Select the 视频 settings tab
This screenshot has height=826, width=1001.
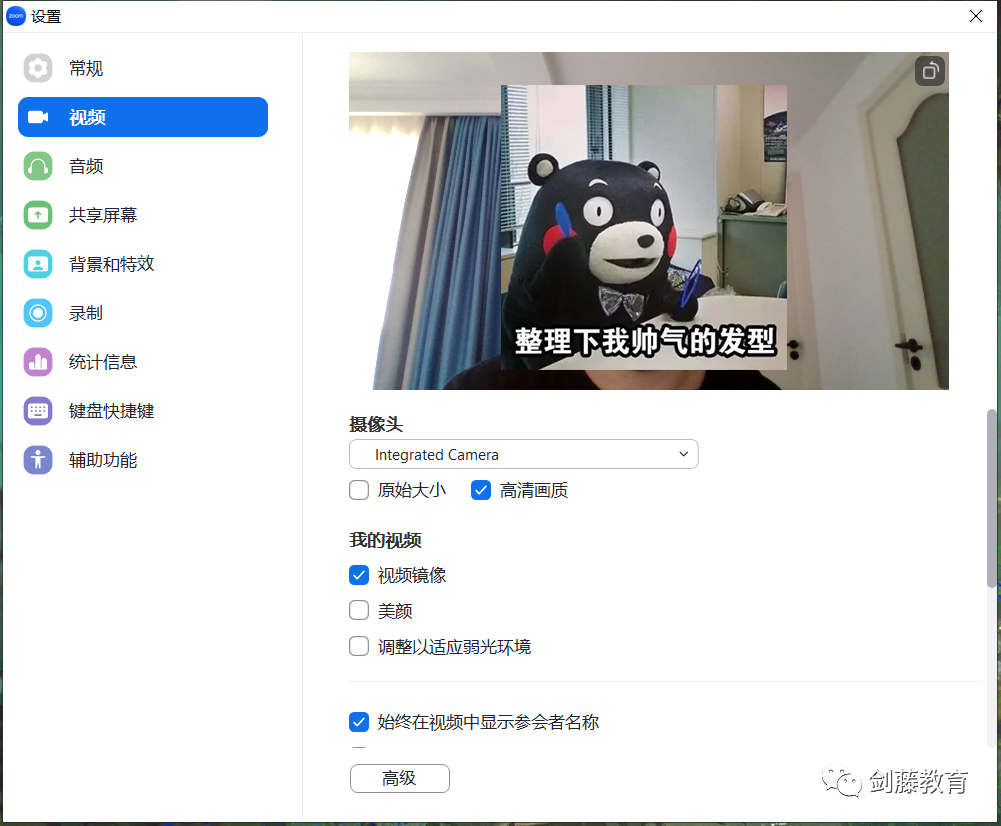pos(143,117)
